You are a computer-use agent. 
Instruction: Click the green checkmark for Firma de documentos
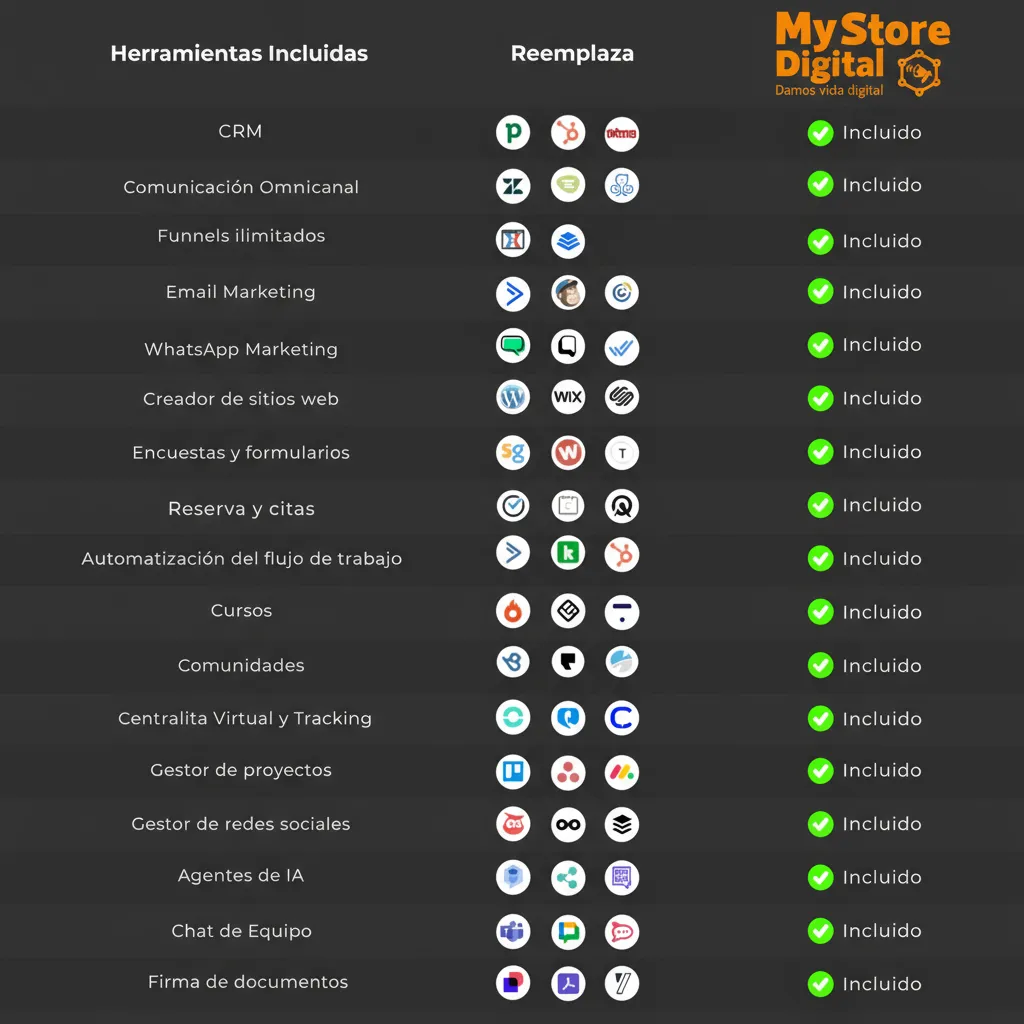(820, 984)
